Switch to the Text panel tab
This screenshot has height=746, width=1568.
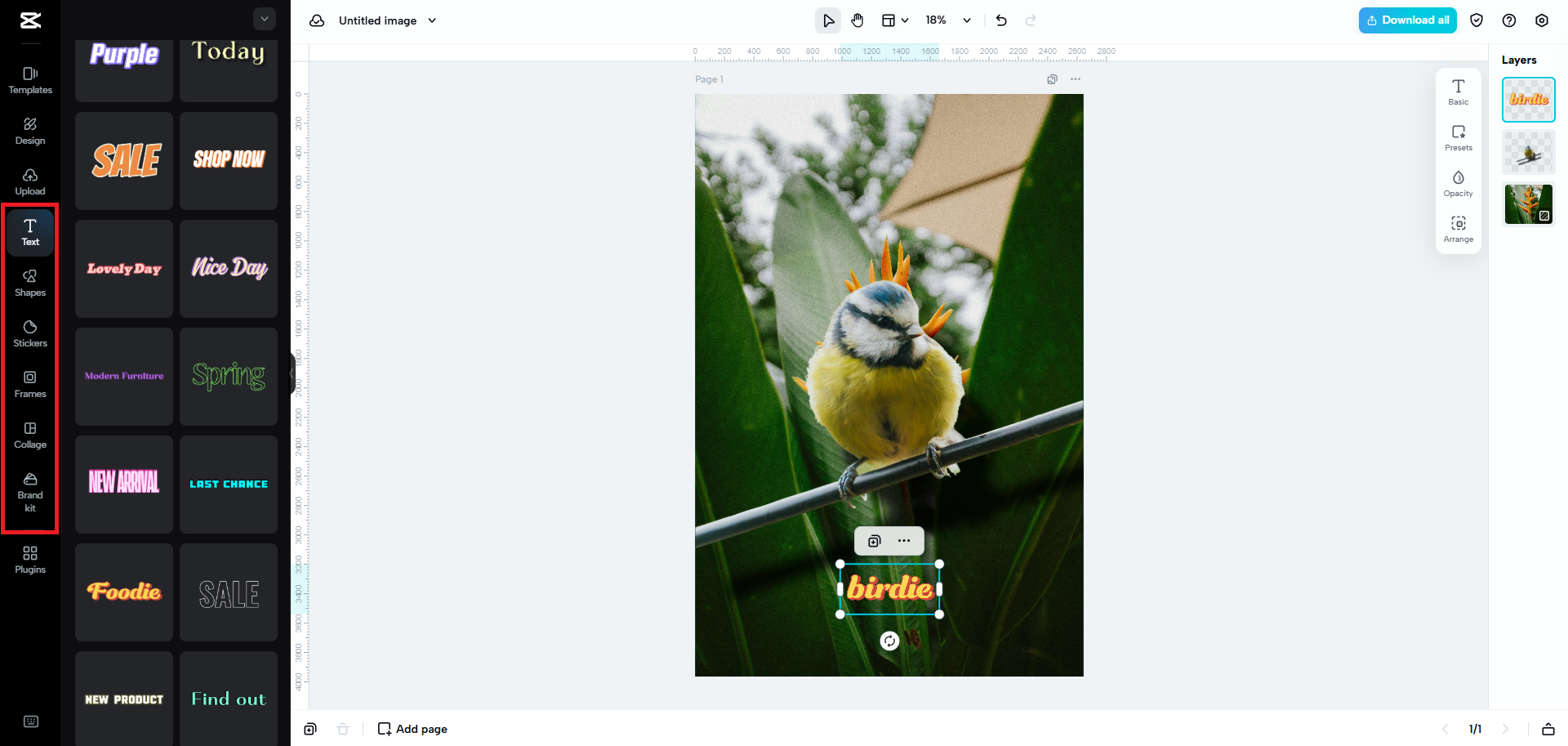[29, 231]
